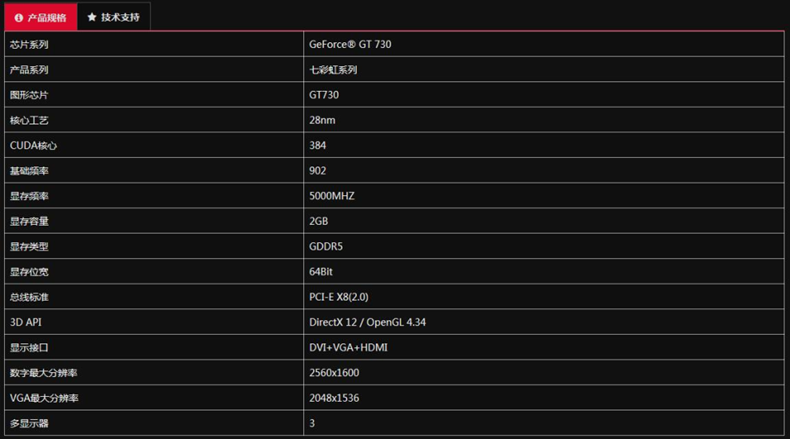
Task: Click the 2GB memory capacity value
Action: click(318, 221)
